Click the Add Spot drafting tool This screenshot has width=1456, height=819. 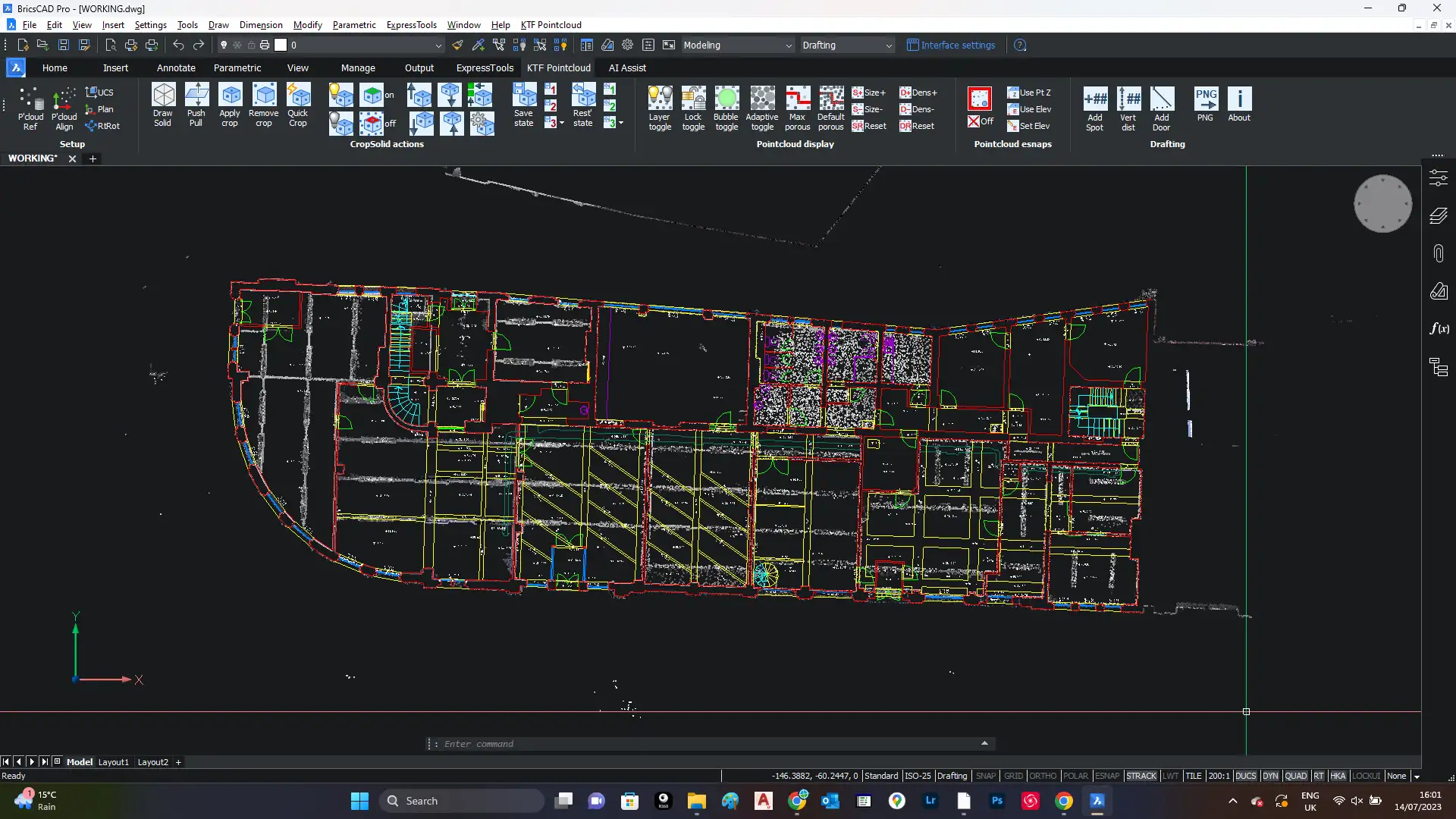point(1094,99)
